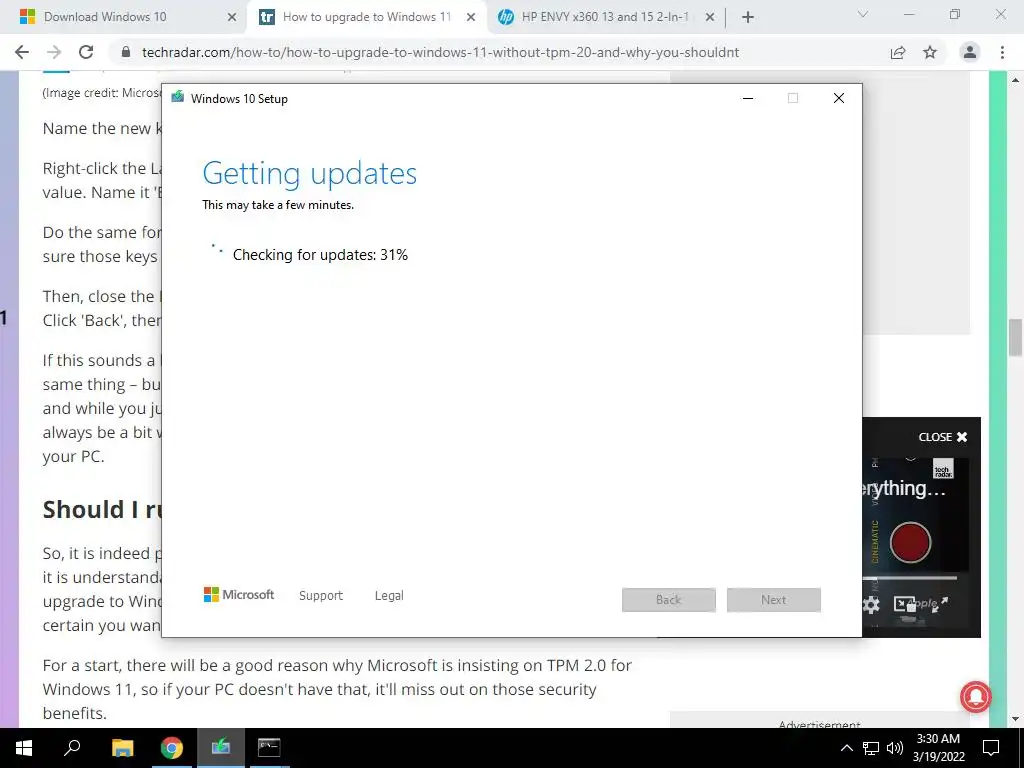
Task: Close the HP ENVY x360 tab
Action: point(710,18)
